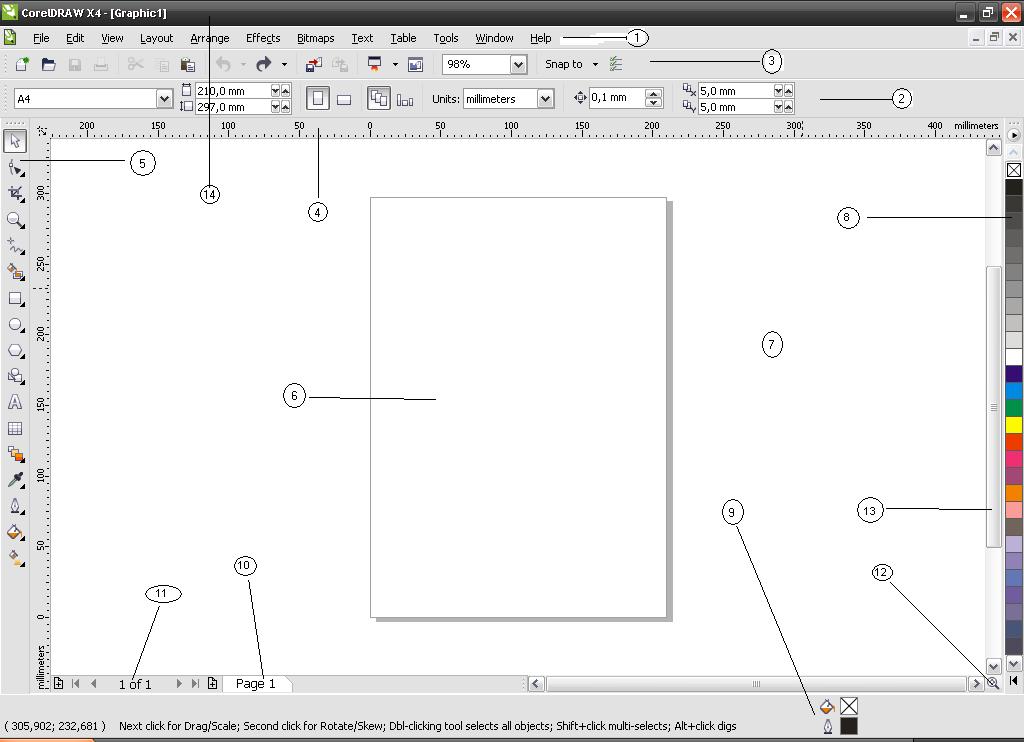The width and height of the screenshot is (1024, 742).
Task: Open the page width 210,0 mm dropdown arrow
Action: click(x=275, y=90)
